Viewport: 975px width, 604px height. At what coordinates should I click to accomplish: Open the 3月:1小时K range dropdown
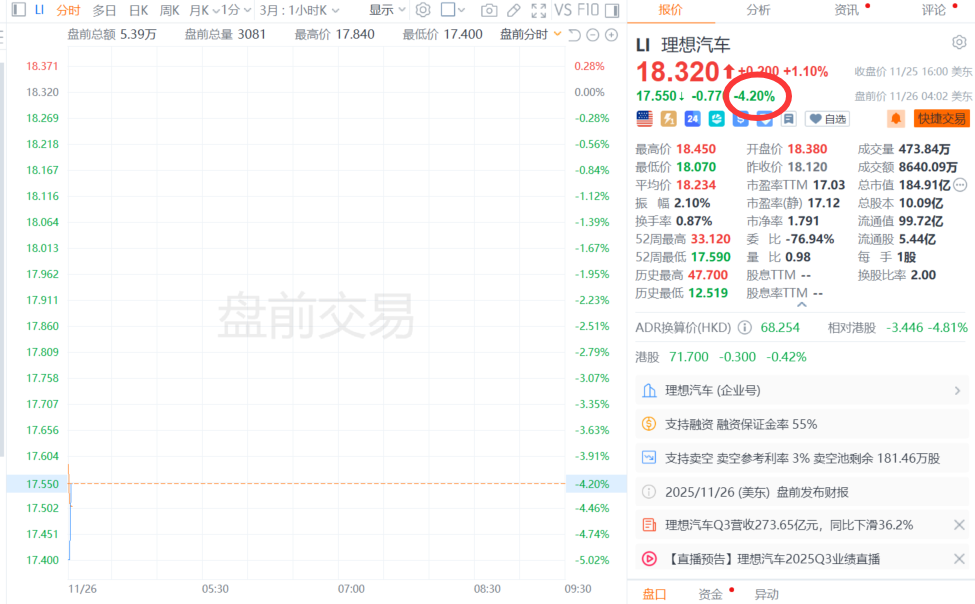[x=300, y=10]
